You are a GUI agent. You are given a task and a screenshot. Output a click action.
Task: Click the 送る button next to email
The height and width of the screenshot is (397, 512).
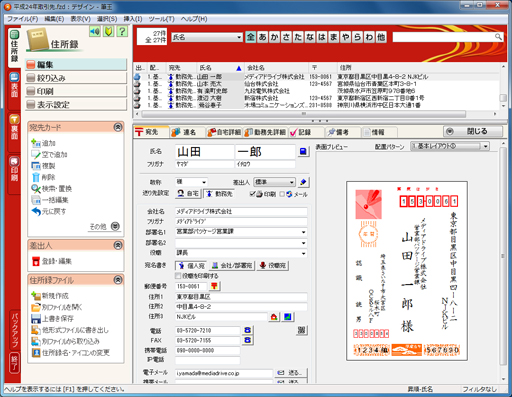(x=290, y=373)
